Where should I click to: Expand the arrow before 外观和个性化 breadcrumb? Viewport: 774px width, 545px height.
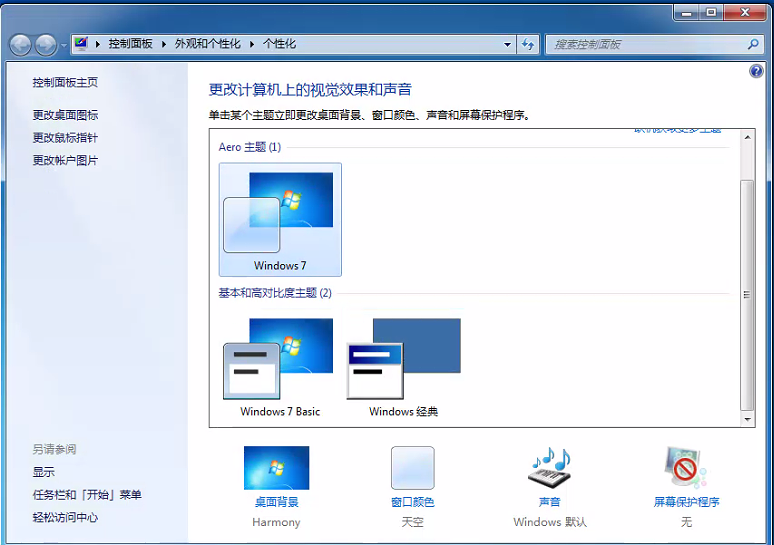tap(164, 44)
